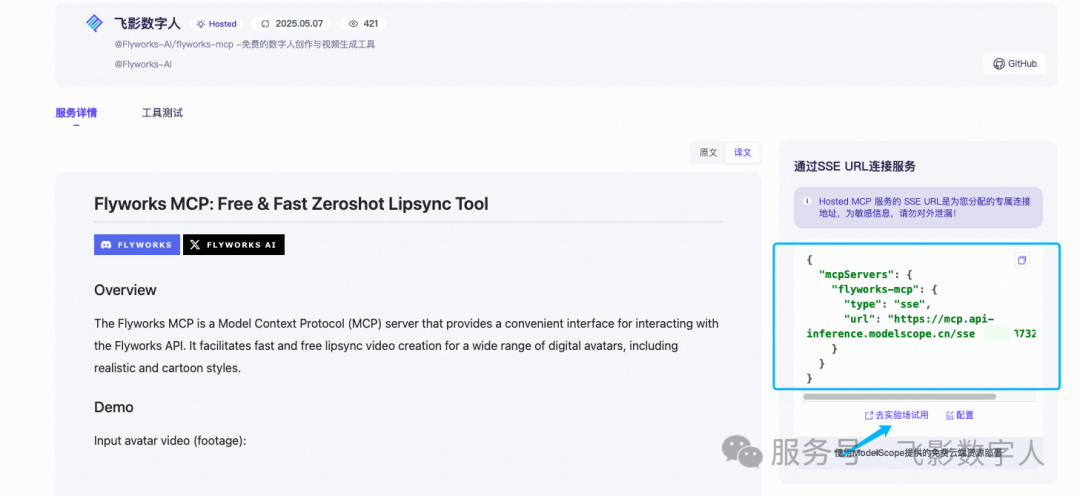Open the 配置 settings link
Image resolution: width=1080 pixels, height=496 pixels.
pyautogui.click(x=960, y=415)
